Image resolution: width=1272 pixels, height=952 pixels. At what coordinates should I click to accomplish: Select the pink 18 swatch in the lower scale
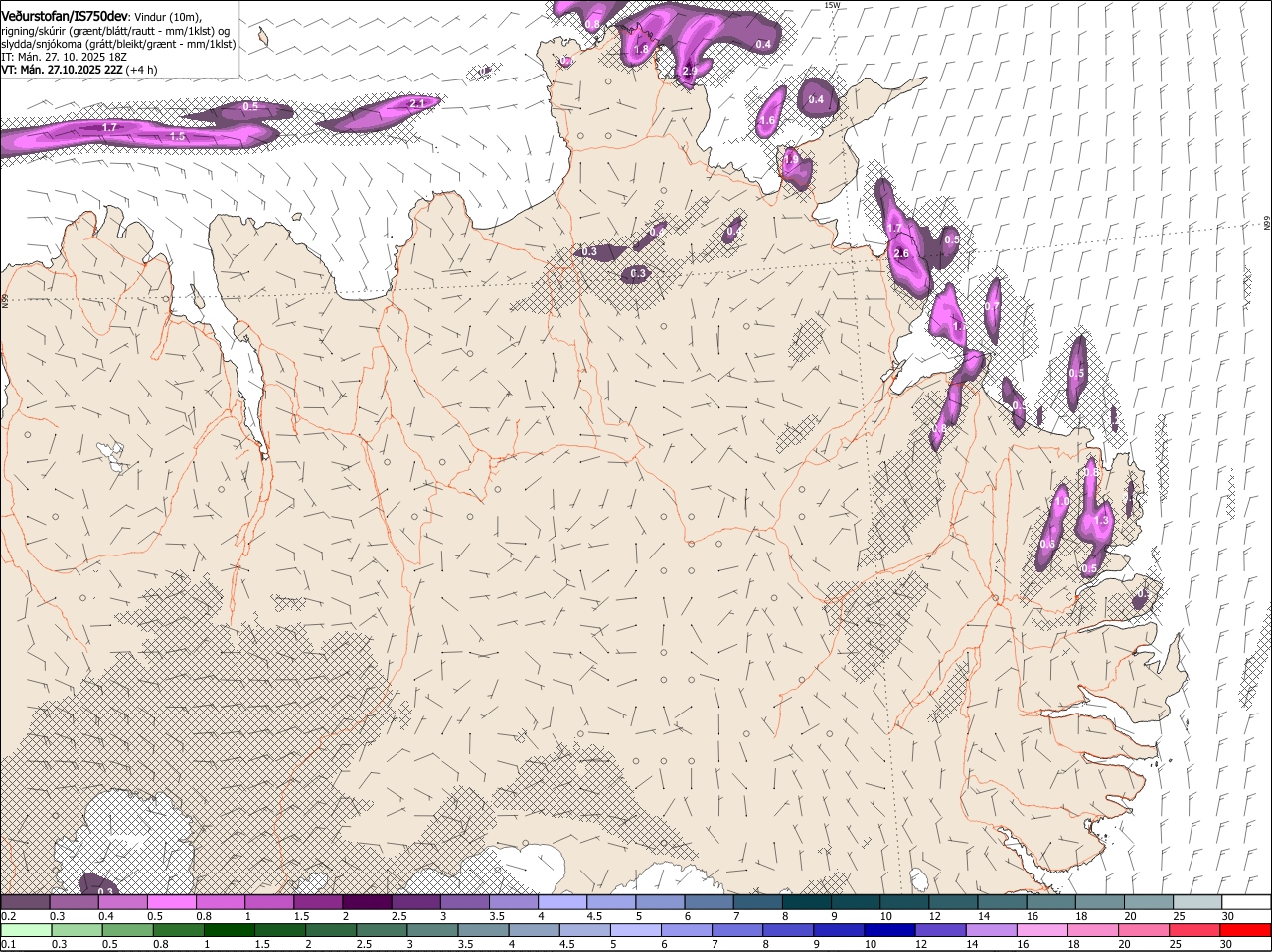point(1093,930)
